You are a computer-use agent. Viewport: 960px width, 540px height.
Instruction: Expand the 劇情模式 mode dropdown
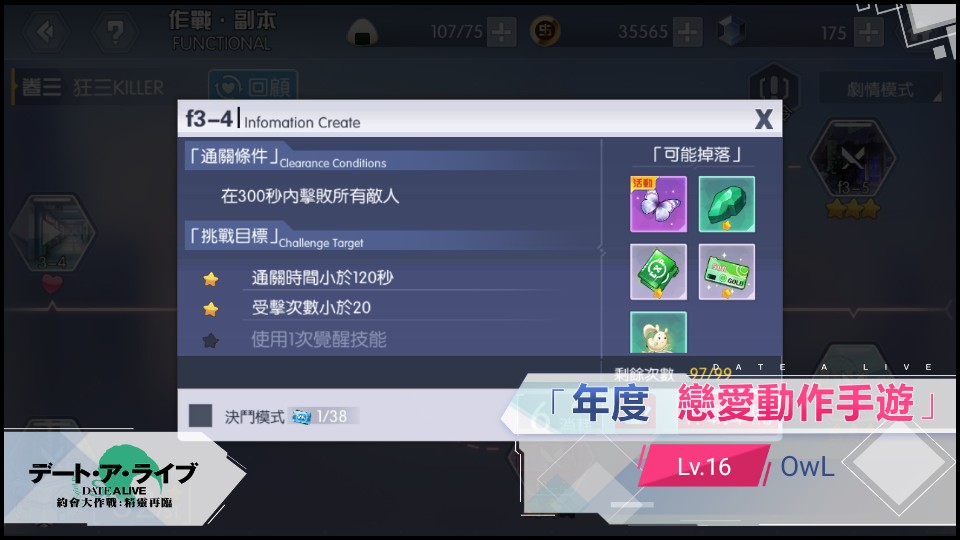pyautogui.click(x=881, y=89)
